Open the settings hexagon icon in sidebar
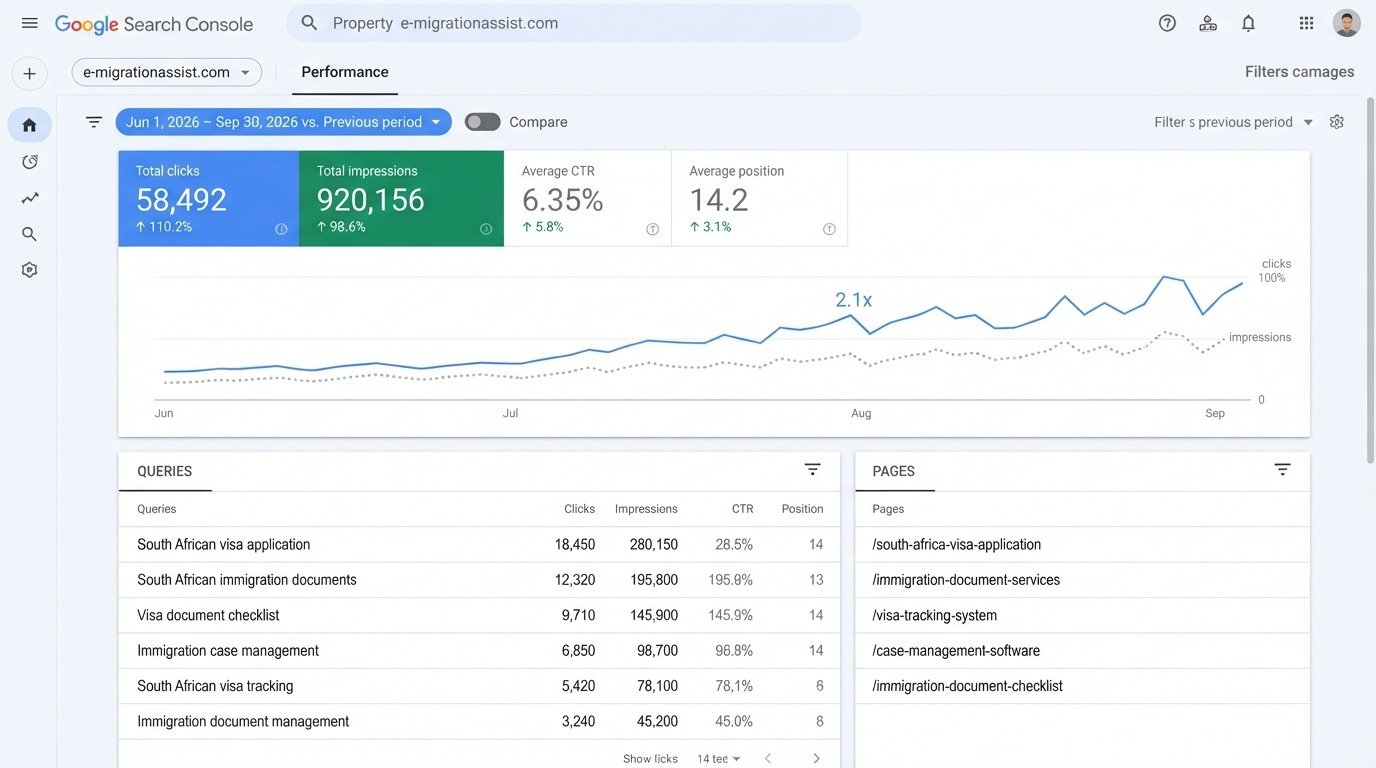Viewport: 1376px width, 768px height. click(29, 270)
